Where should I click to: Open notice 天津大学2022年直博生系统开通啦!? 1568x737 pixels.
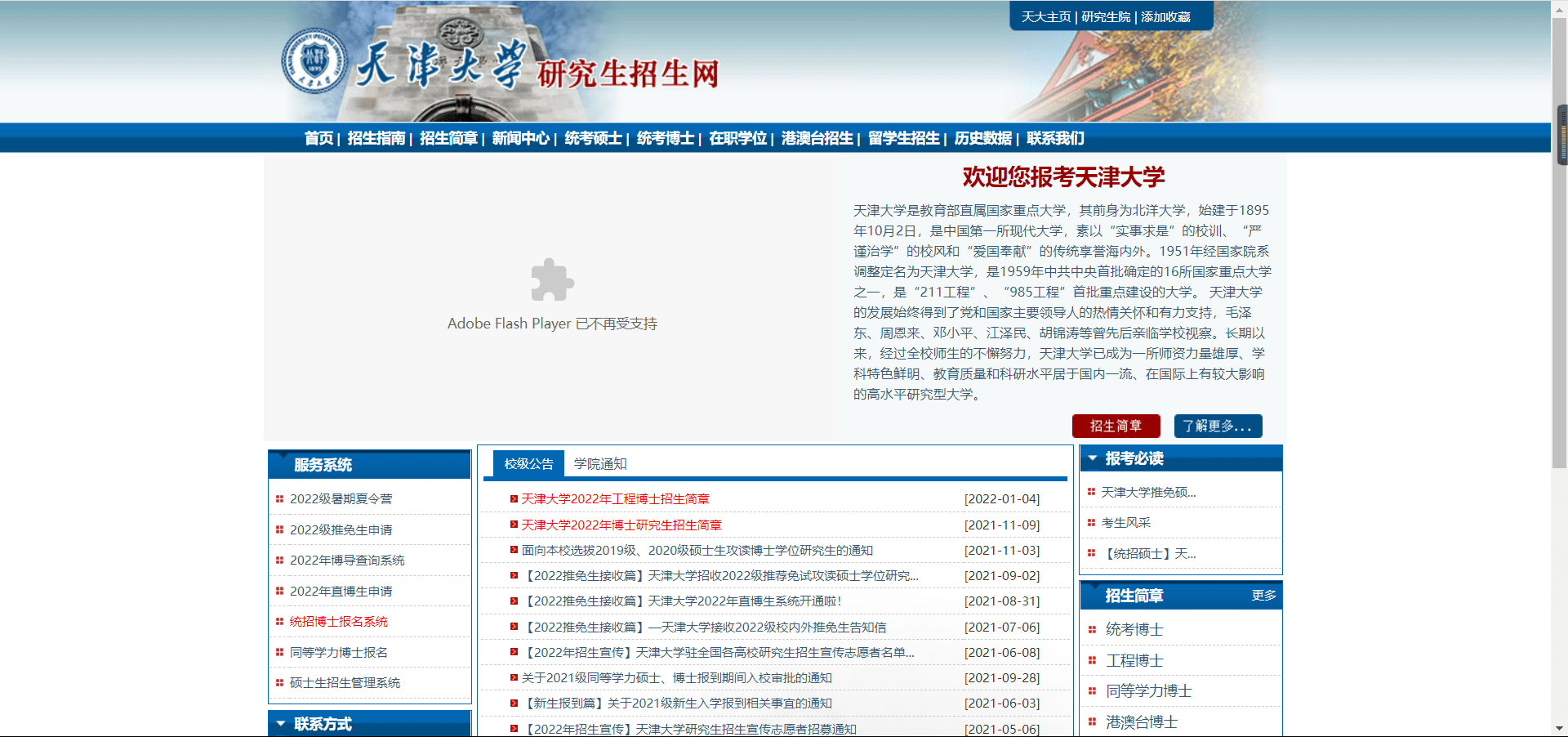pyautogui.click(x=681, y=601)
